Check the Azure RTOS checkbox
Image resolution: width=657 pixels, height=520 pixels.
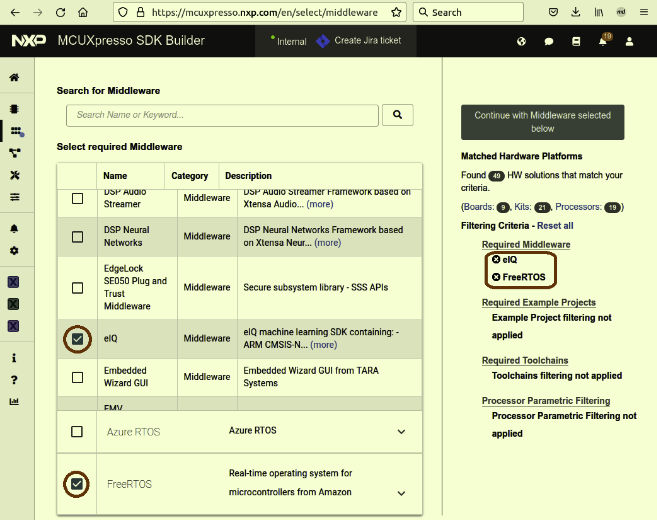click(x=77, y=432)
